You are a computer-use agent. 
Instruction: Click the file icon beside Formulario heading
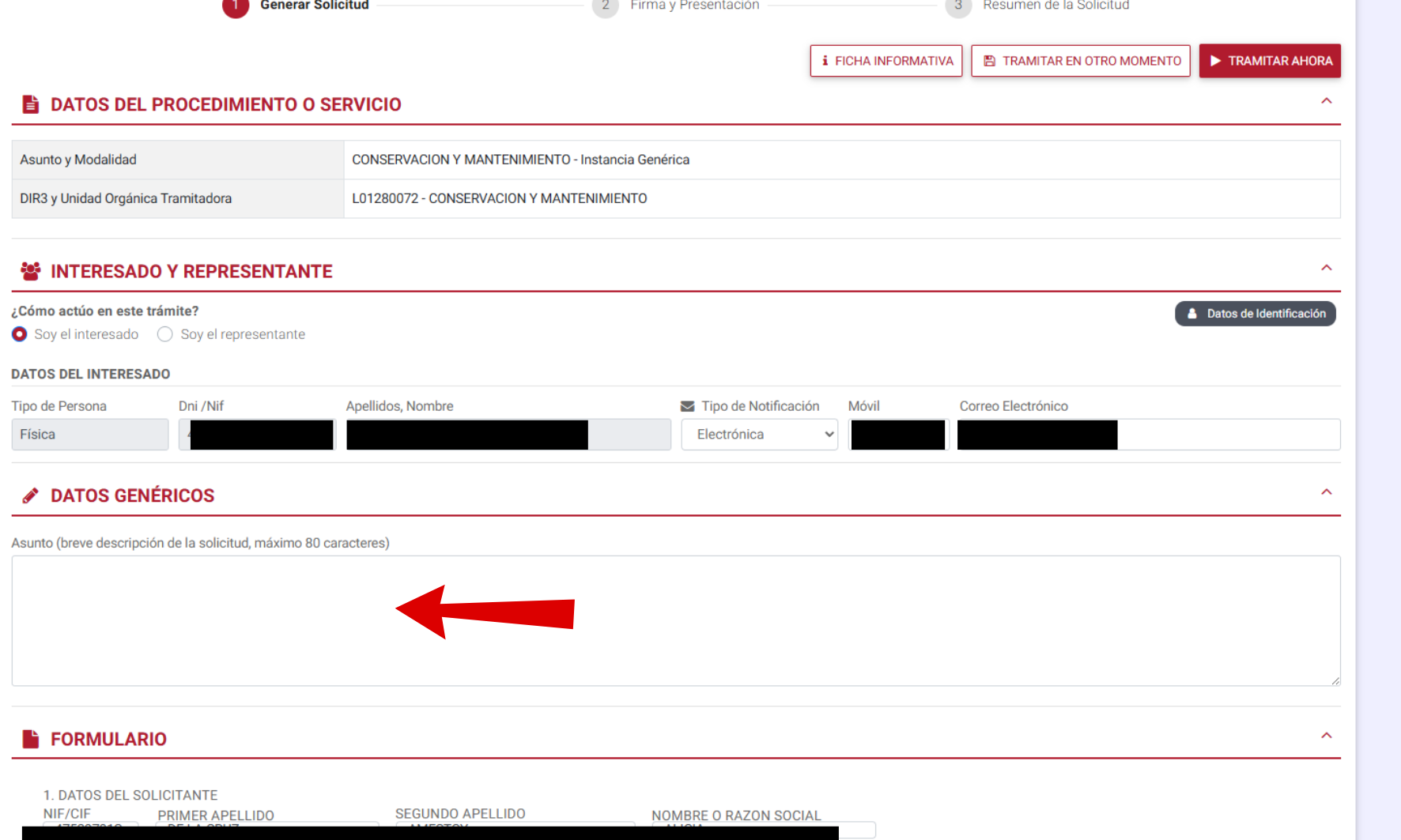point(31,739)
